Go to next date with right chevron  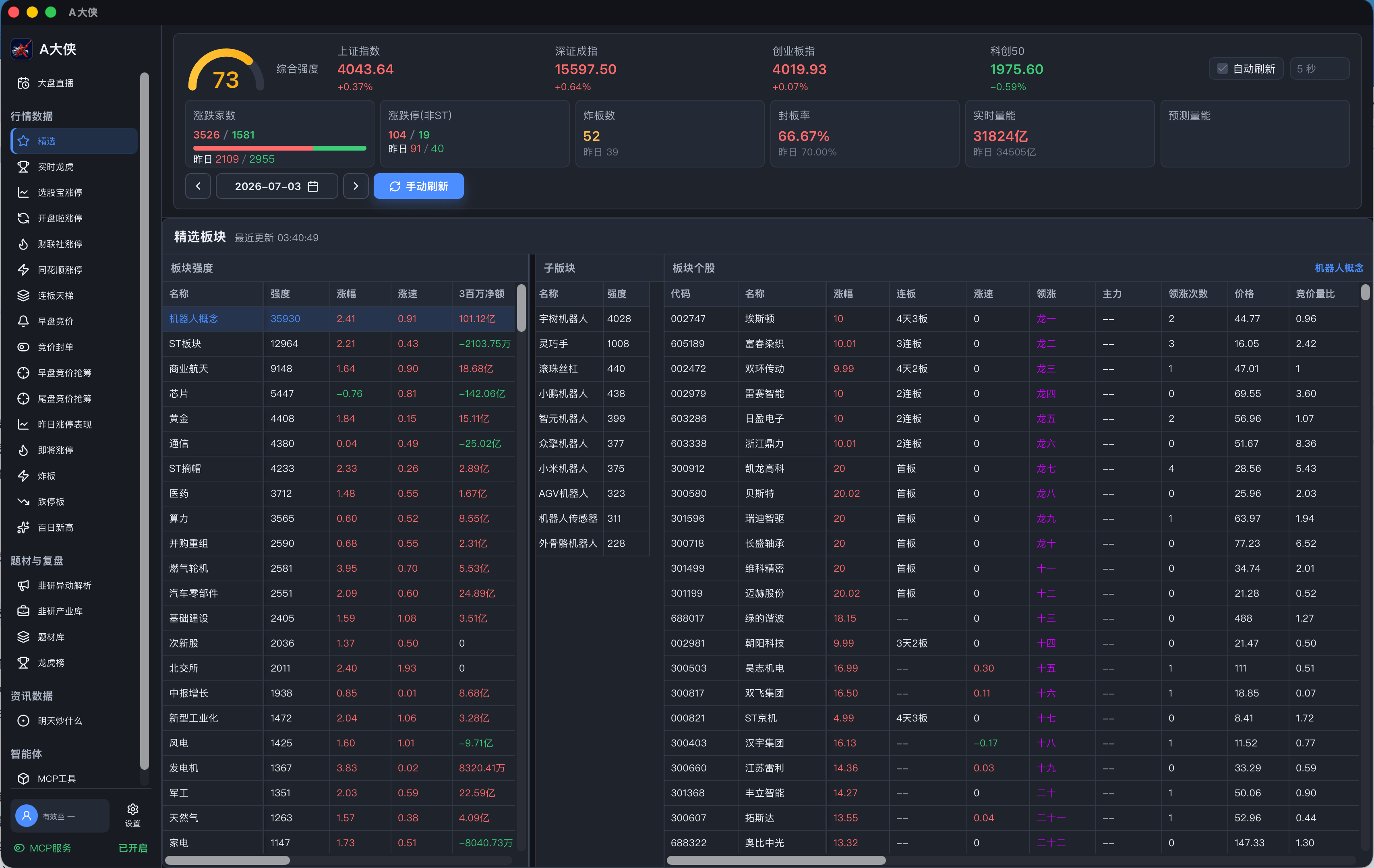356,186
